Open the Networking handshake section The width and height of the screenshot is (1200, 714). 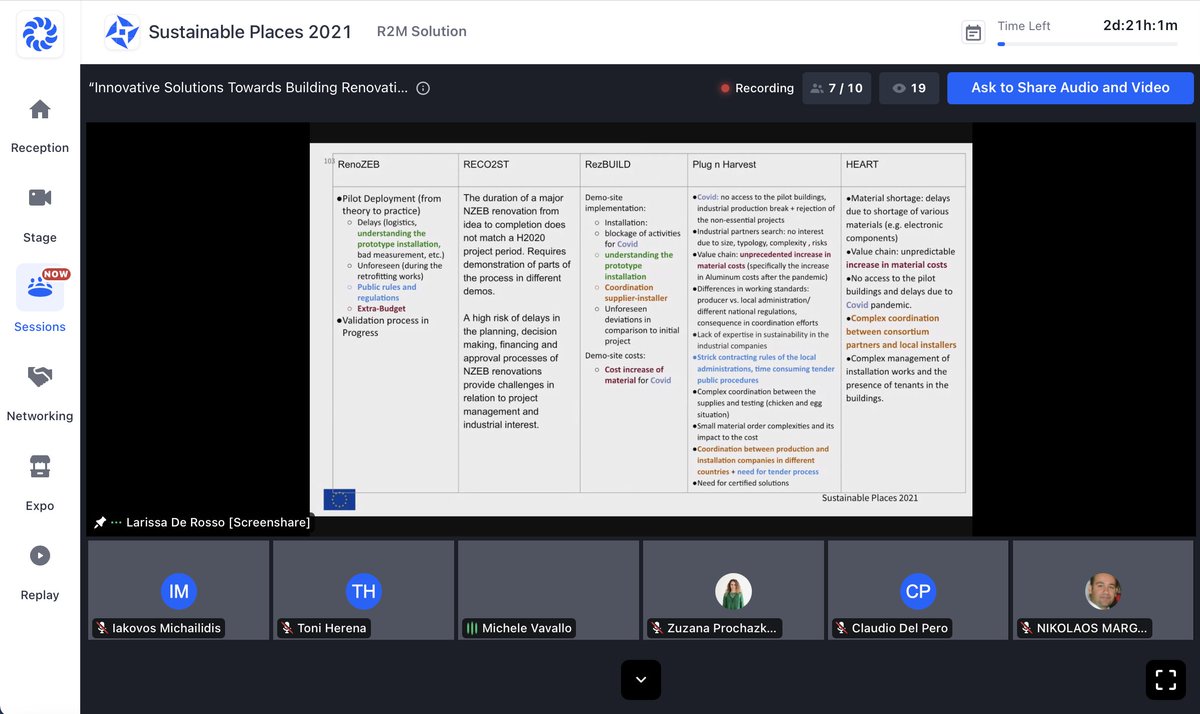click(40, 394)
